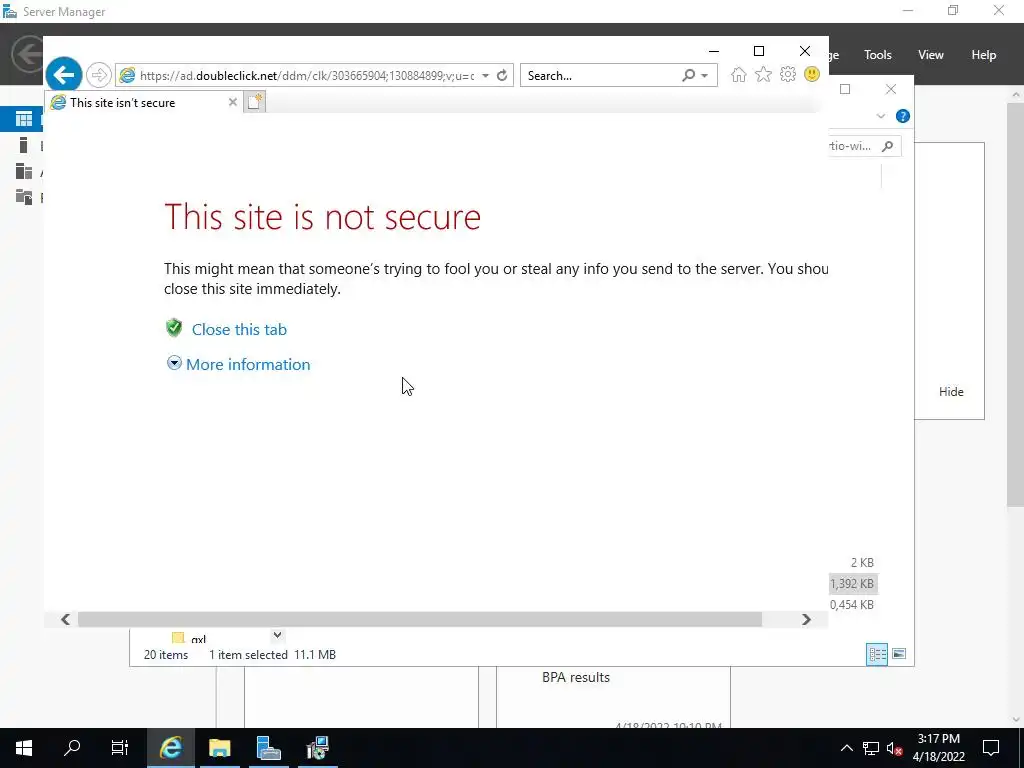Click the File Explorer navigation pane dropdown arrow
Screen dimensions: 1024x768
pyautogui.click(x=277, y=635)
